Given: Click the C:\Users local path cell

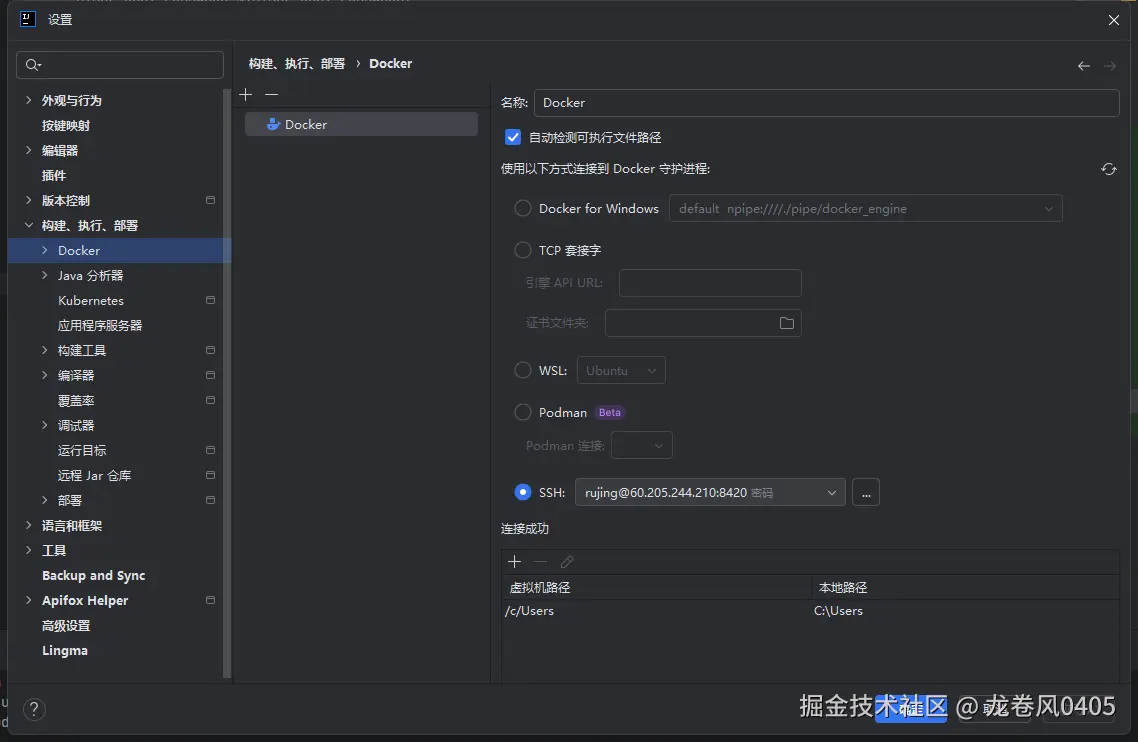Looking at the screenshot, I should click(965, 611).
